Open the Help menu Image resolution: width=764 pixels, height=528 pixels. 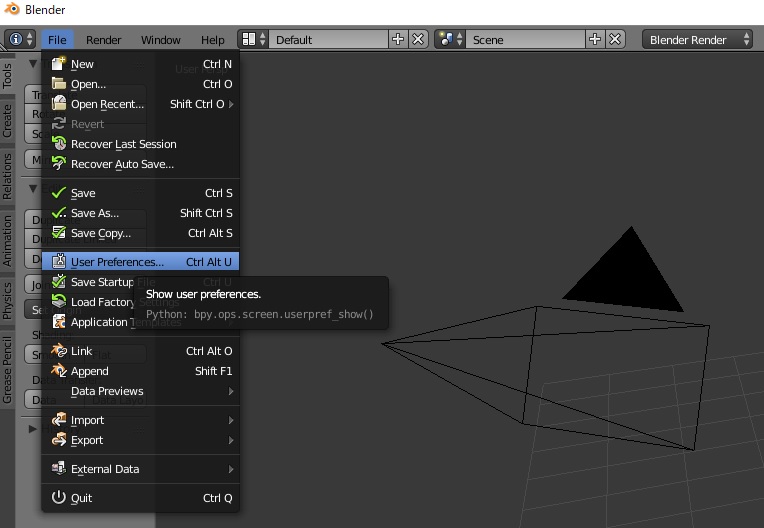[x=212, y=40]
